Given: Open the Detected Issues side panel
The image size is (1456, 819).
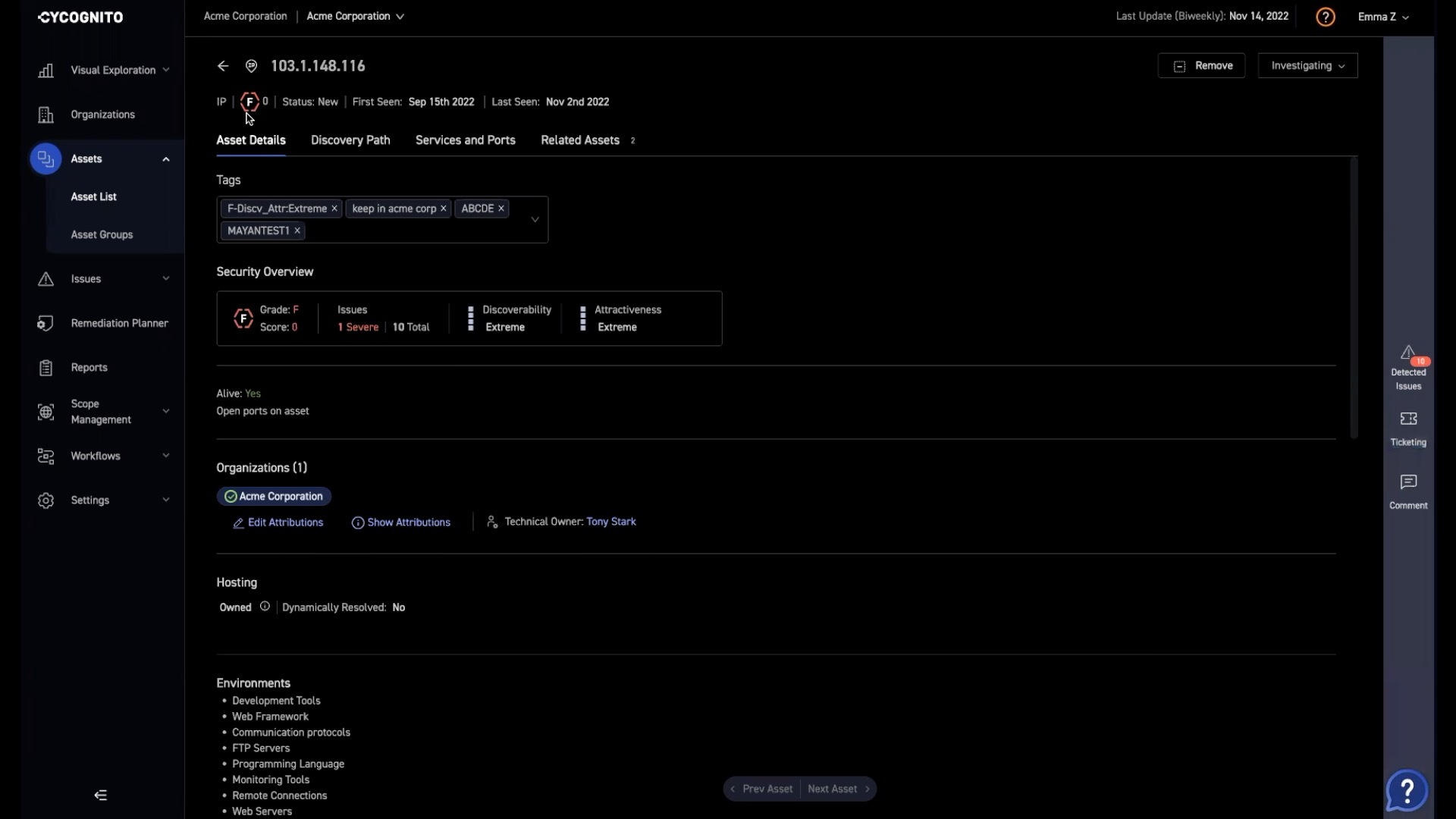Looking at the screenshot, I should [x=1408, y=368].
